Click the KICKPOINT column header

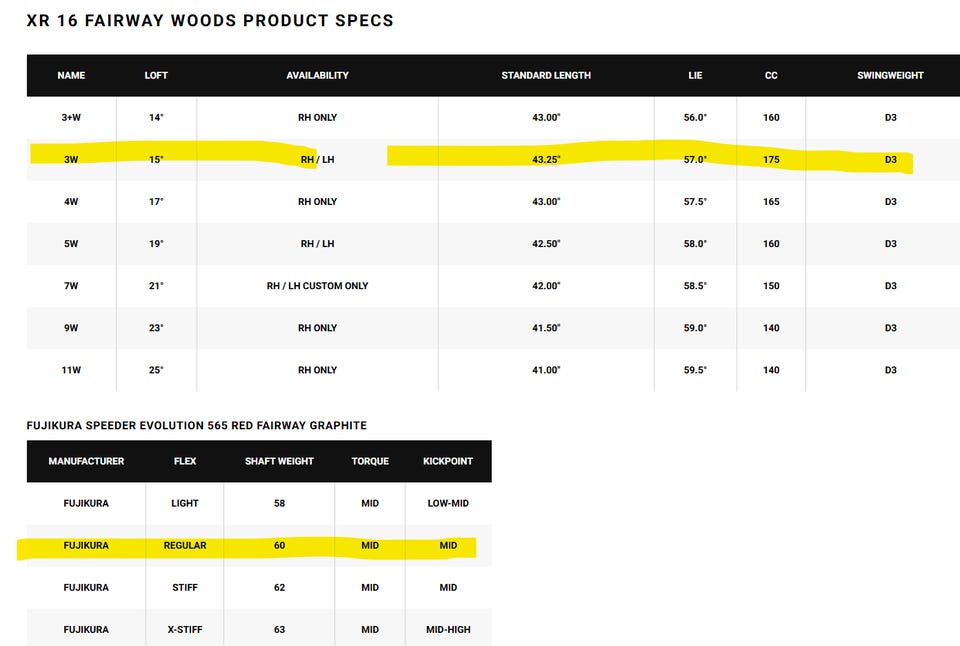coord(448,461)
